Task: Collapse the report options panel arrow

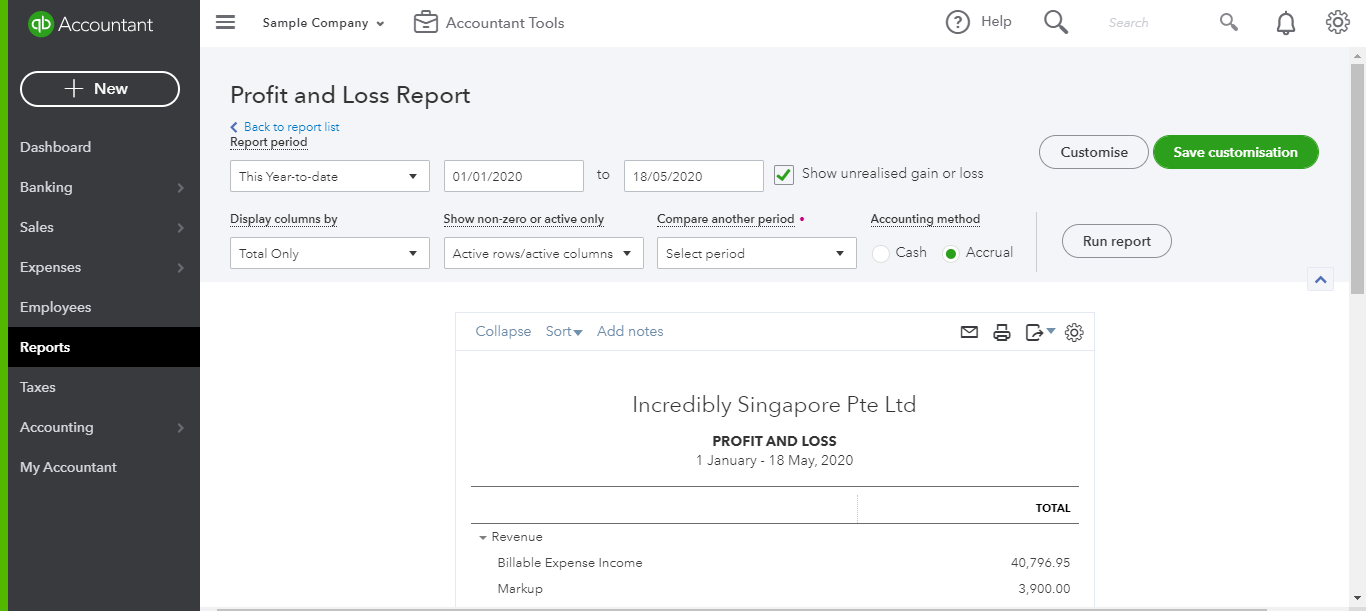Action: [x=1320, y=280]
